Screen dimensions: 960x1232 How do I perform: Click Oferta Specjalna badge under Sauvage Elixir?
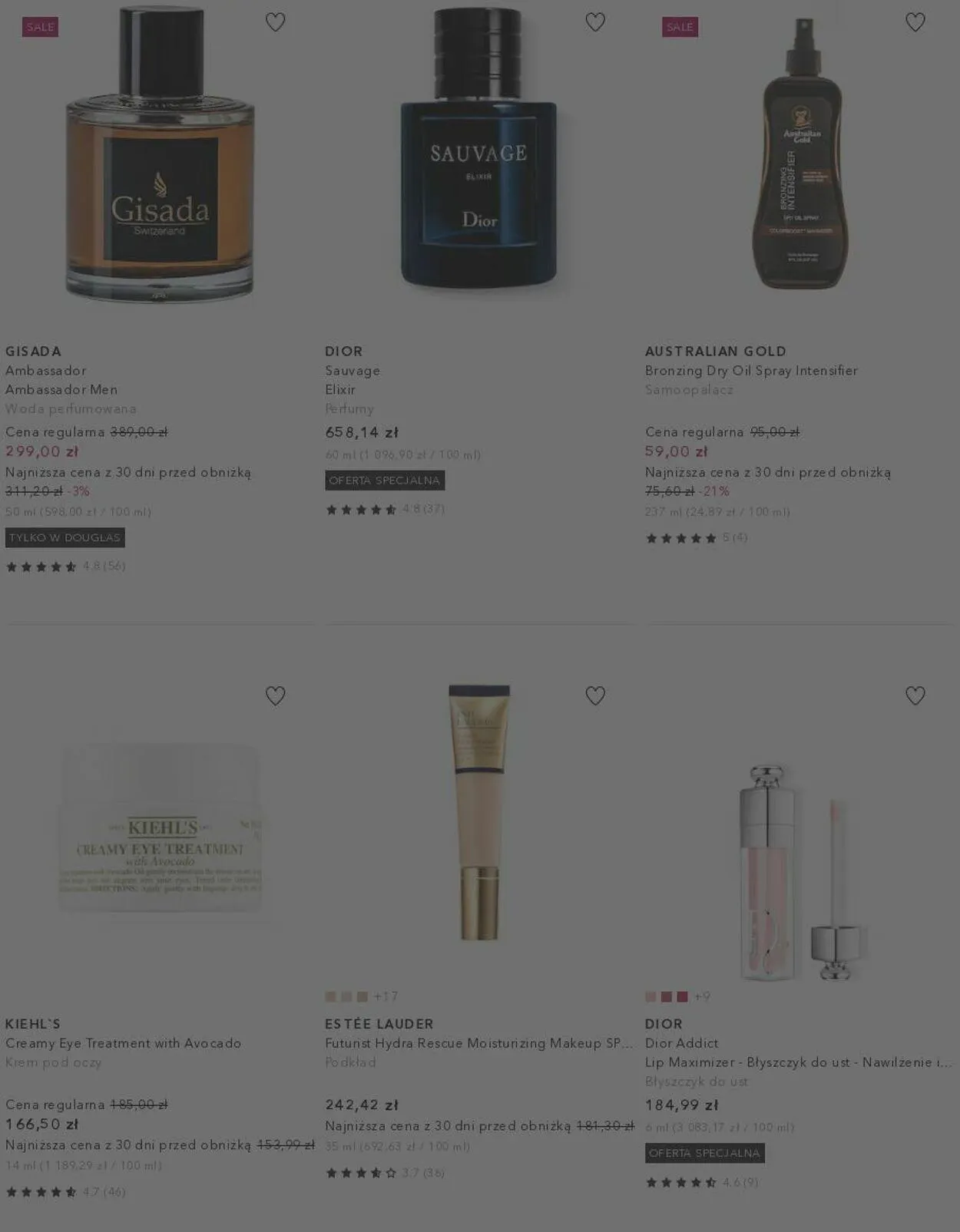click(385, 481)
